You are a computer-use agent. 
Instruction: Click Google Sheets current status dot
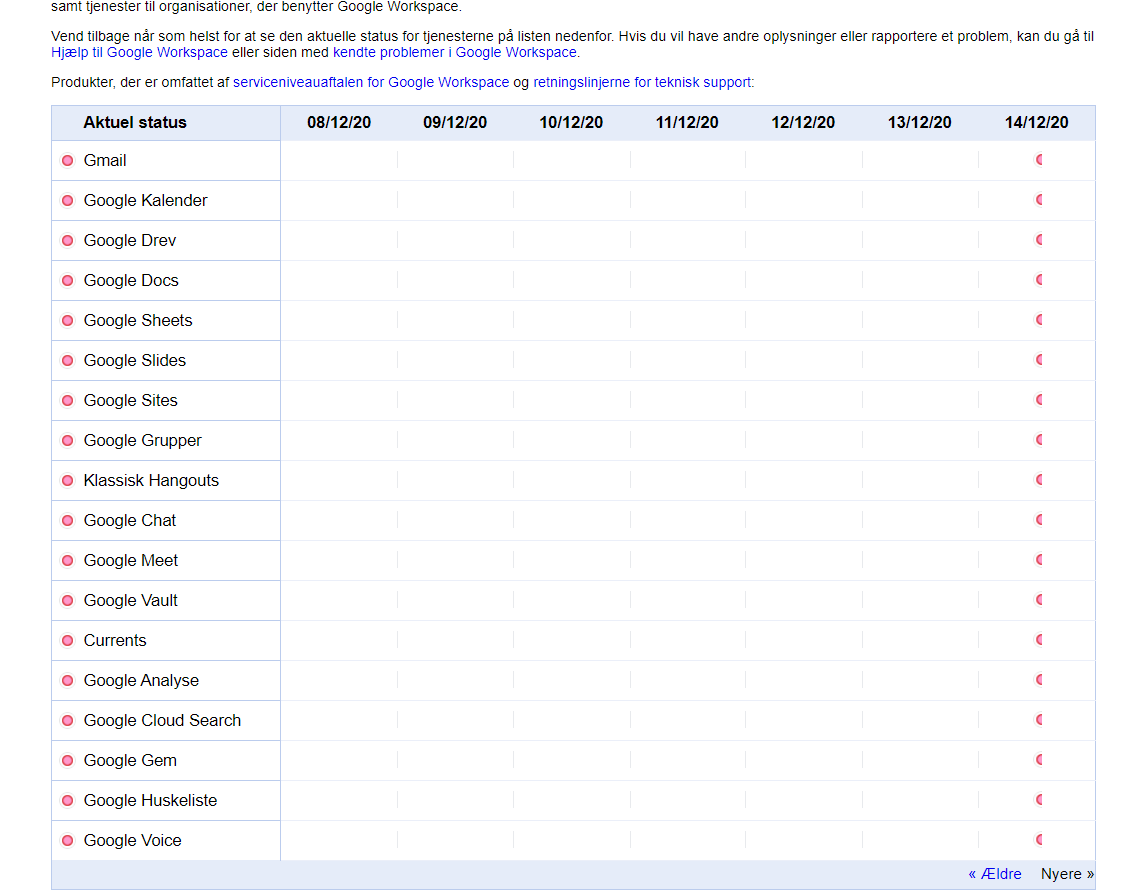(x=68, y=320)
